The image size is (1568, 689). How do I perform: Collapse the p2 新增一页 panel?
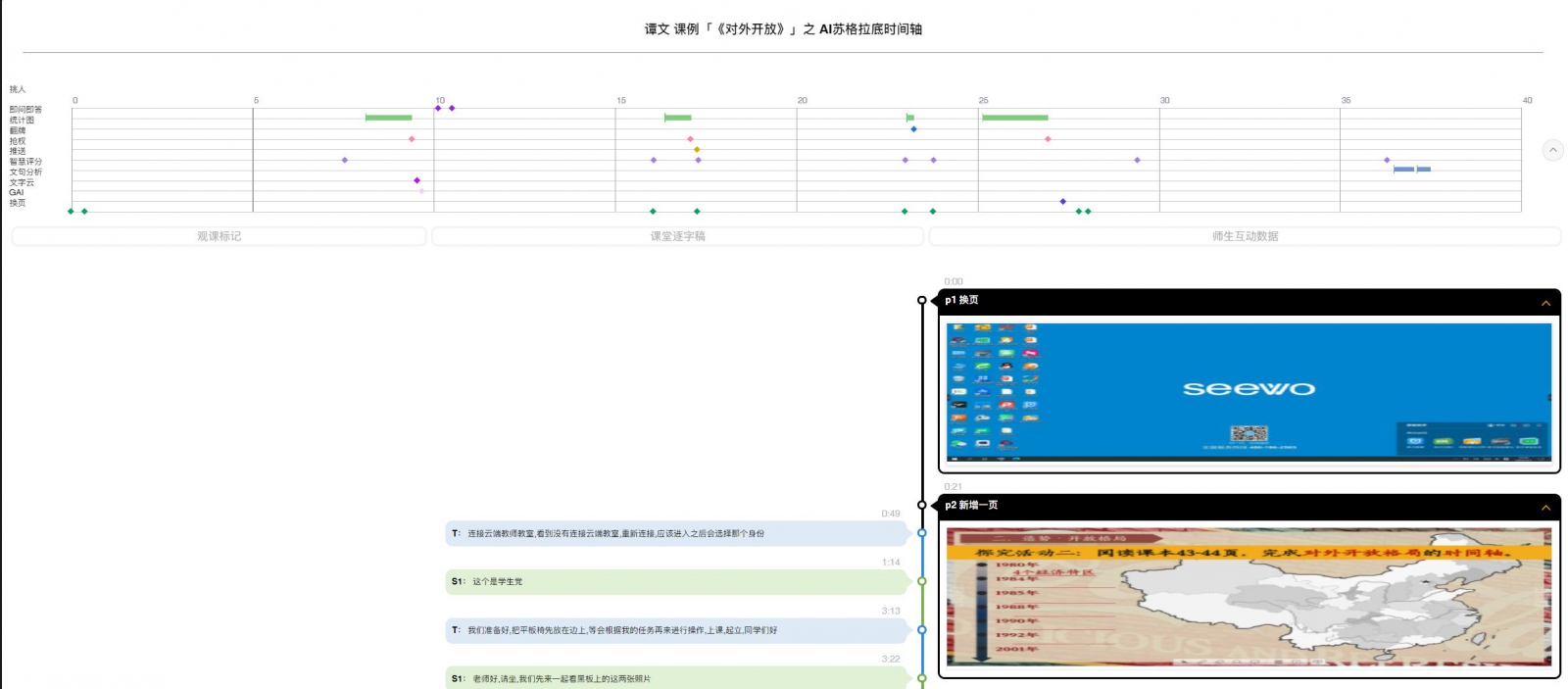[x=1545, y=508]
